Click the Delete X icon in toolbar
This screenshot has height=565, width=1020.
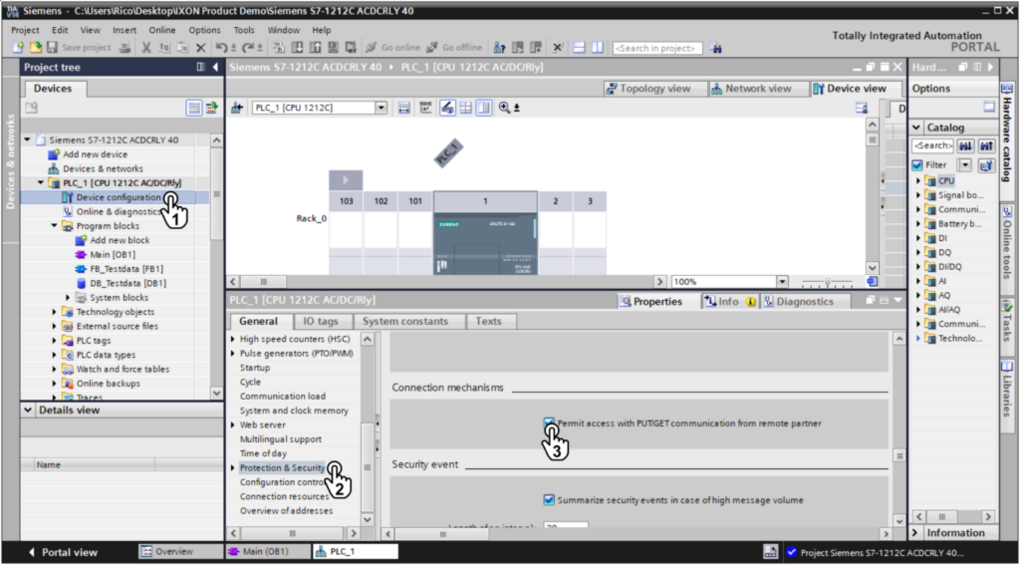[200, 47]
